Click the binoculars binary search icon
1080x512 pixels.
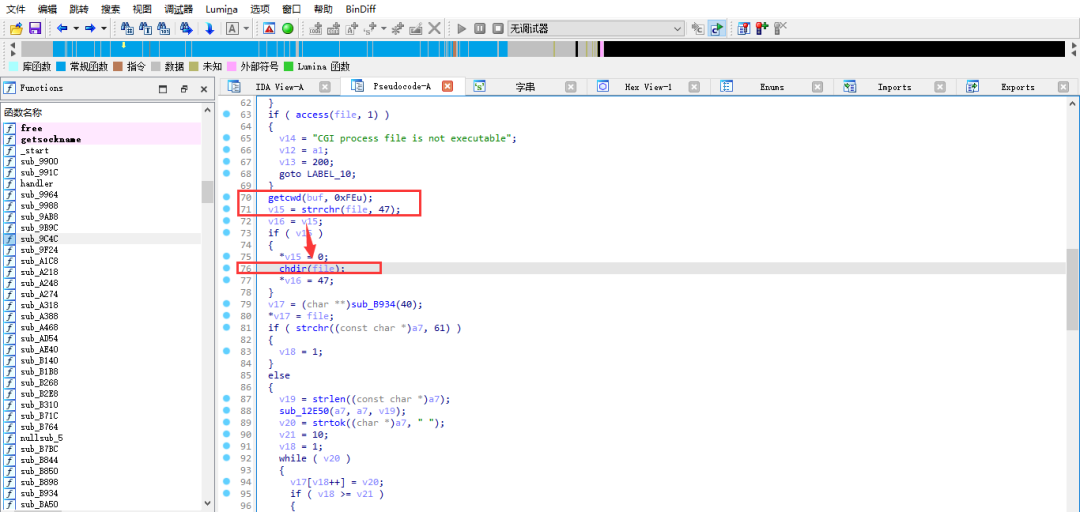(163, 28)
